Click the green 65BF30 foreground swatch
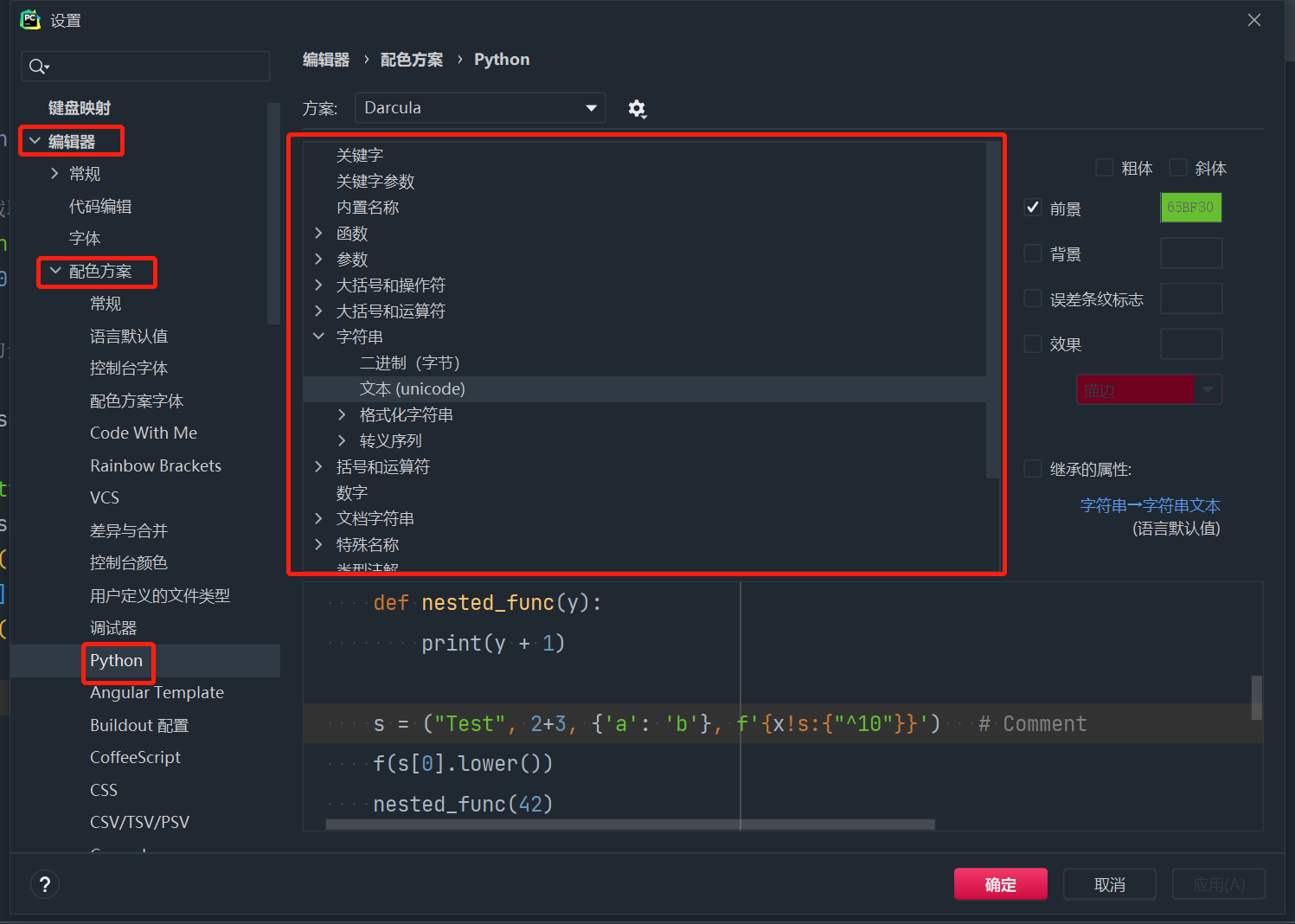 pyautogui.click(x=1190, y=208)
